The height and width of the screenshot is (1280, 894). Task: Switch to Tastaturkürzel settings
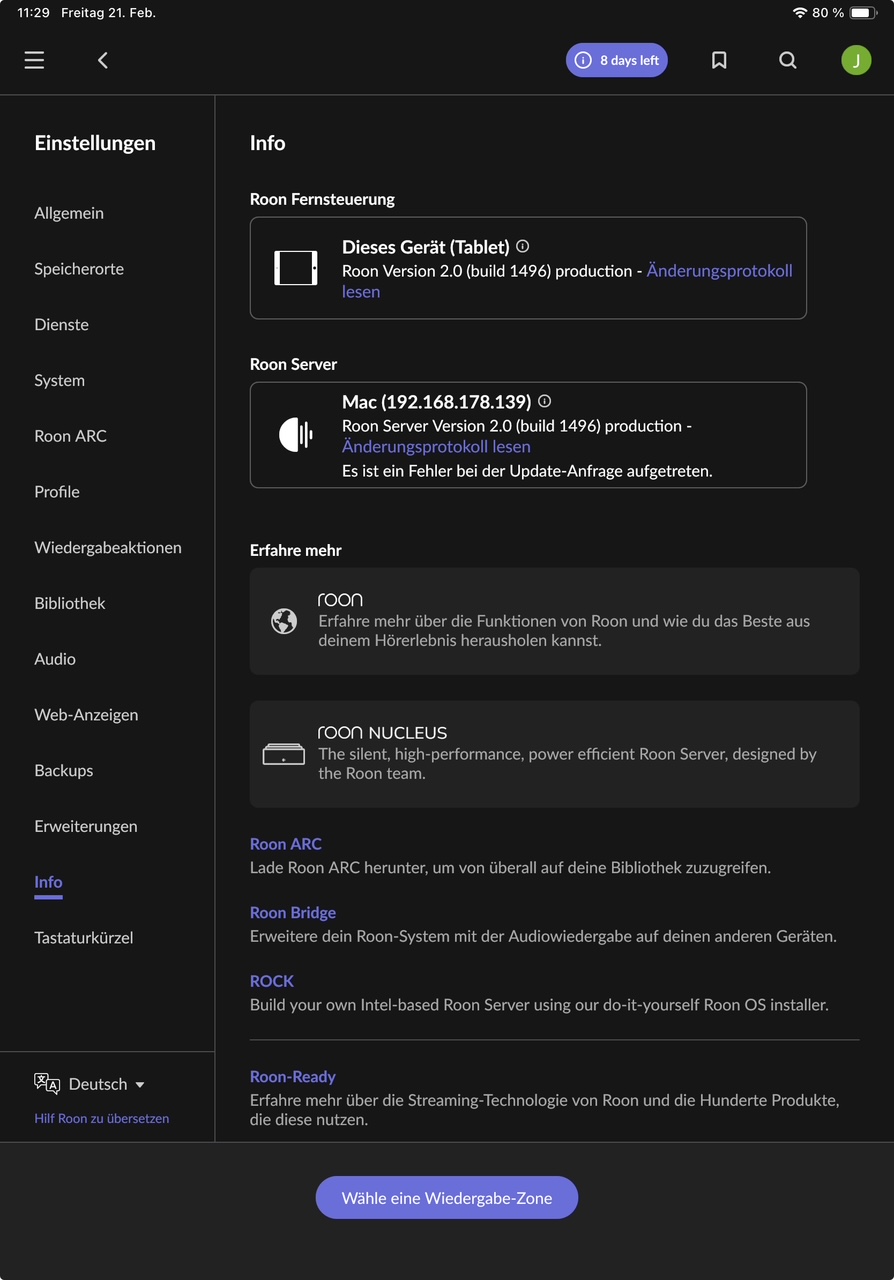[x=84, y=938]
